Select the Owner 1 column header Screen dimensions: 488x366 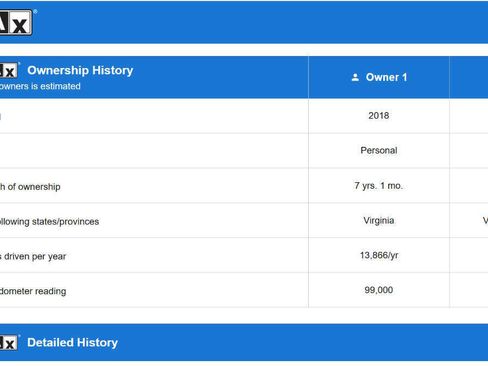click(x=379, y=77)
